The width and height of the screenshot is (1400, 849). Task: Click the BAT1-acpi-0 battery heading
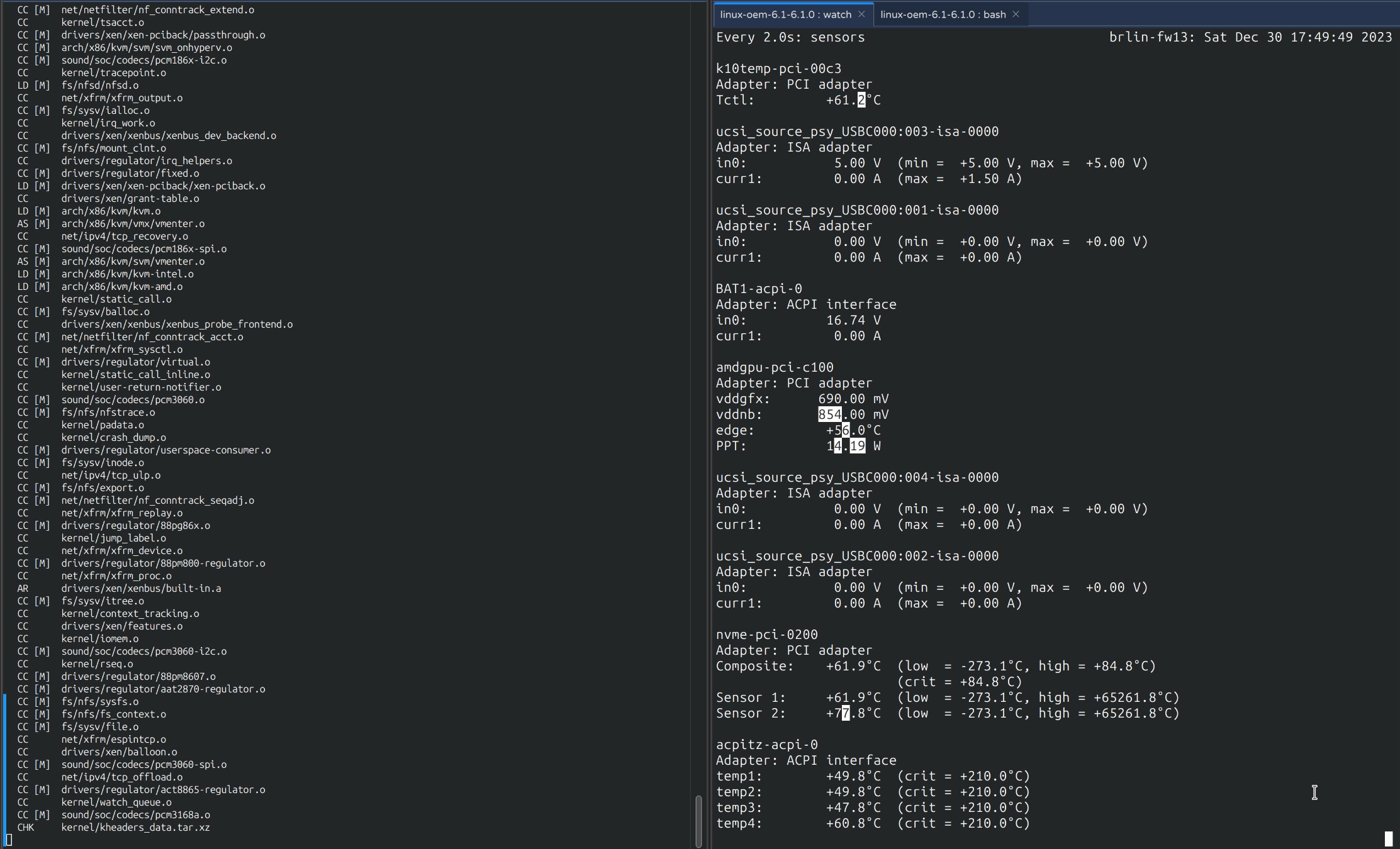point(758,289)
